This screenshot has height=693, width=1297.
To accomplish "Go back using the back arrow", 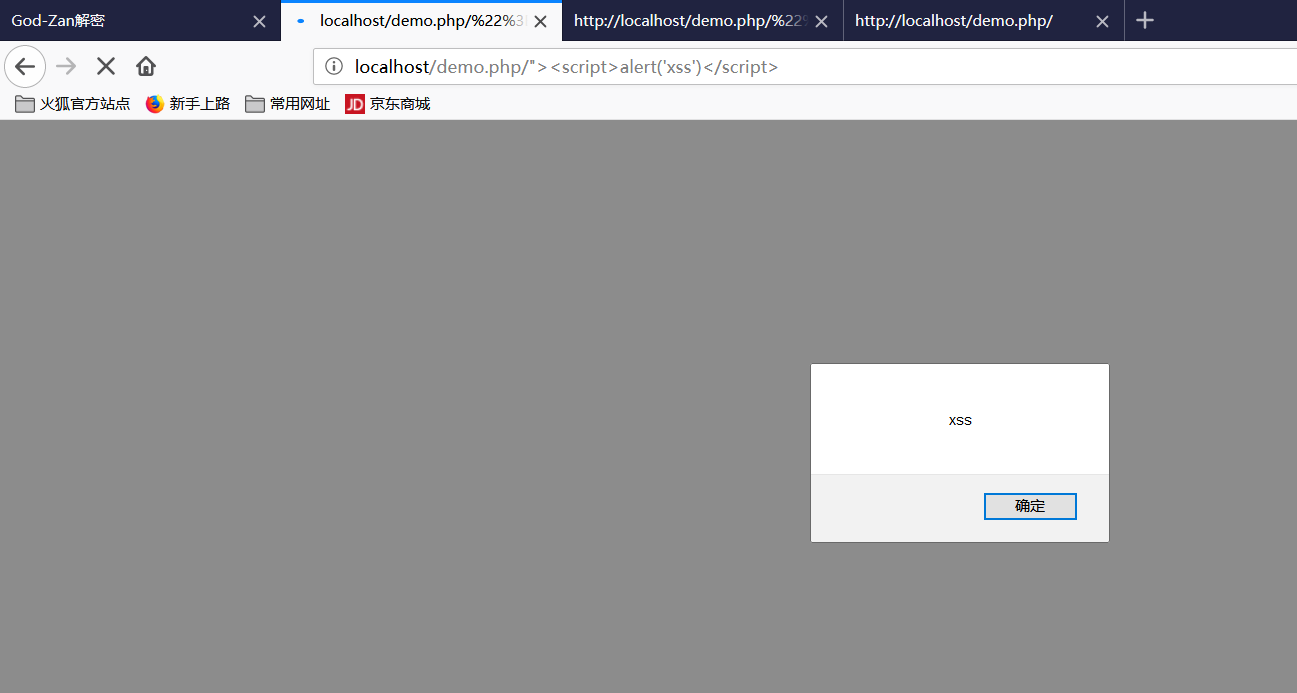I will [x=25, y=67].
